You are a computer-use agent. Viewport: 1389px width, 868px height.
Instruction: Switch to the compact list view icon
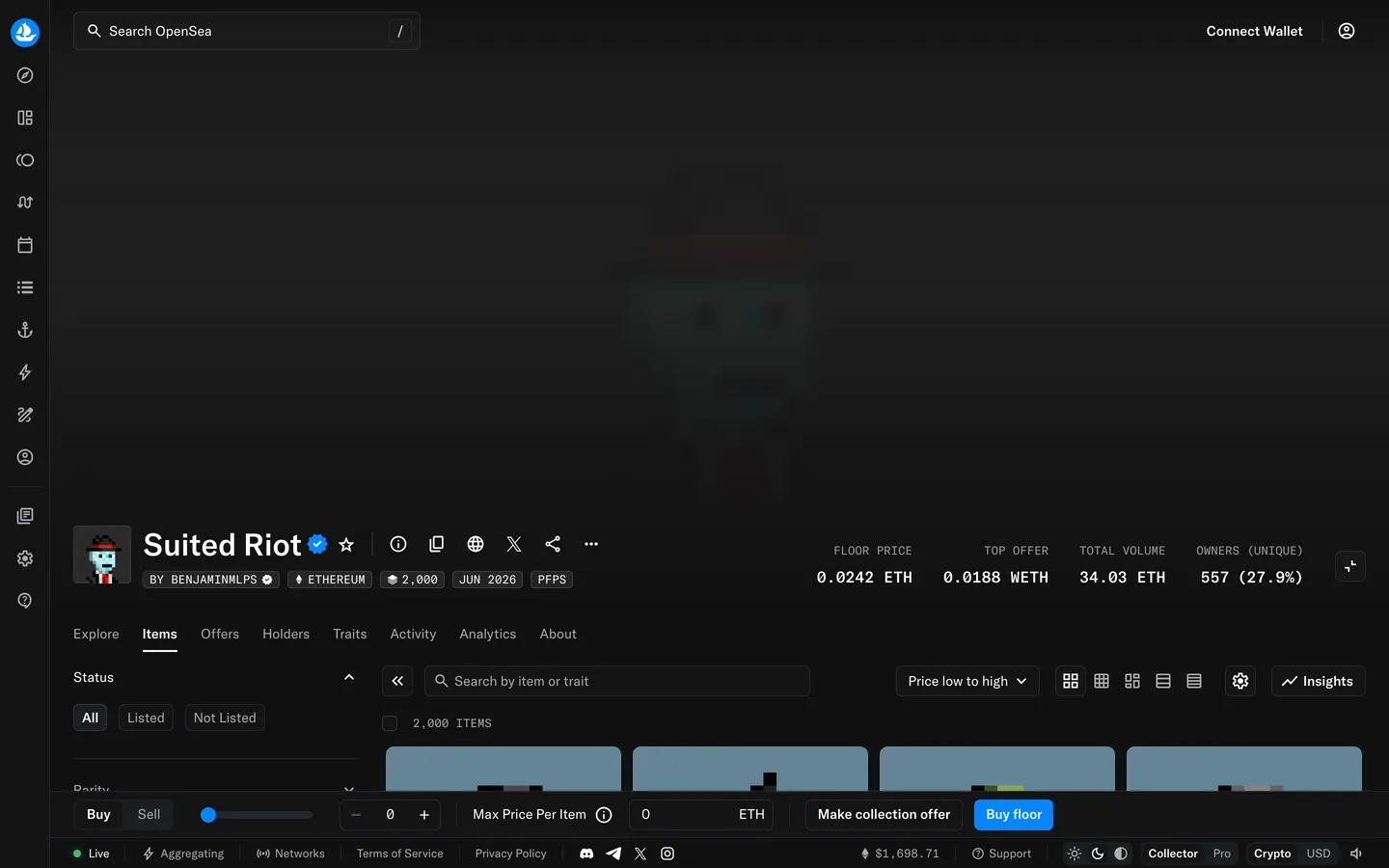[x=1194, y=681]
